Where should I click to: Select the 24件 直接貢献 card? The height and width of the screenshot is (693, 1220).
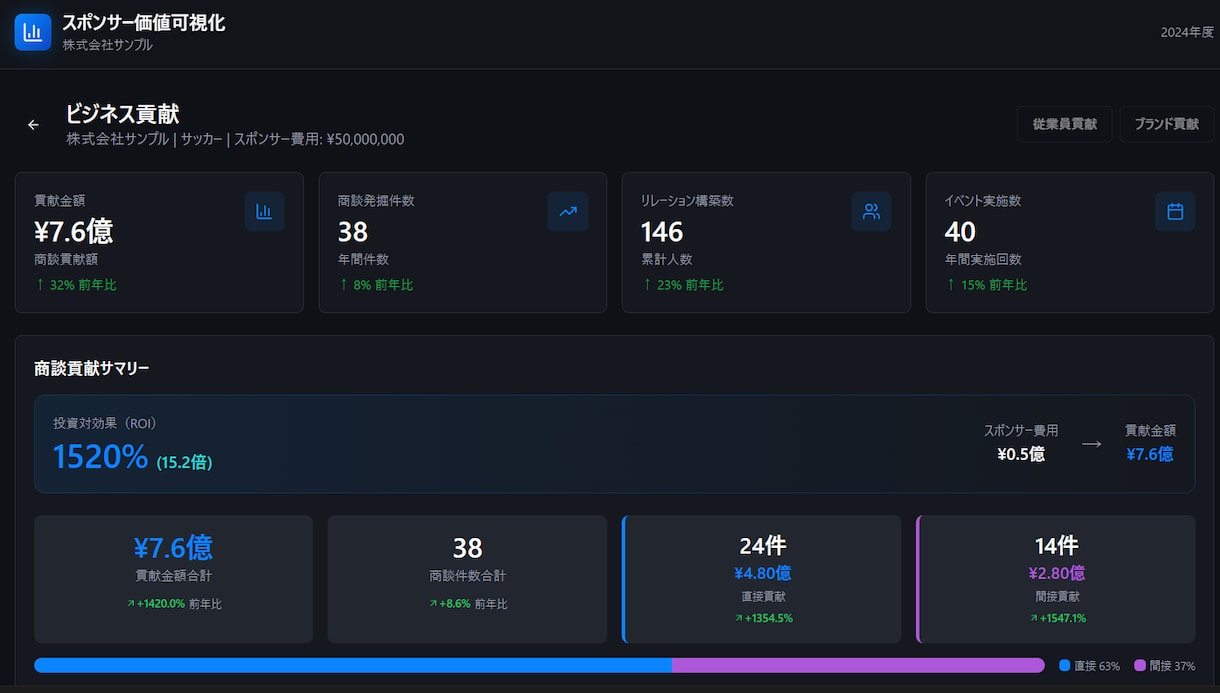tap(761, 579)
